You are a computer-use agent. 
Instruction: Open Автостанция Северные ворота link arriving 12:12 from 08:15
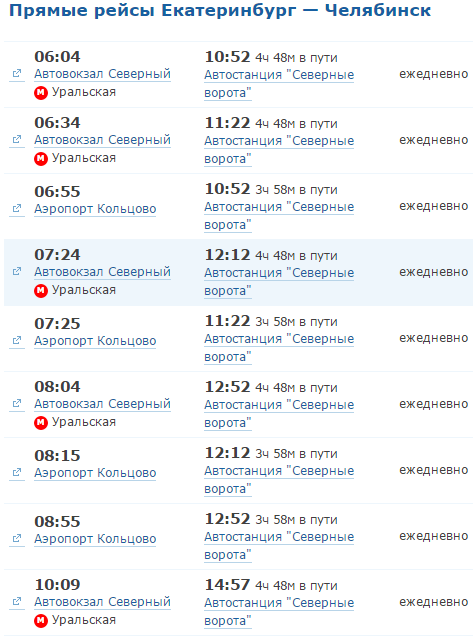[x=279, y=480]
